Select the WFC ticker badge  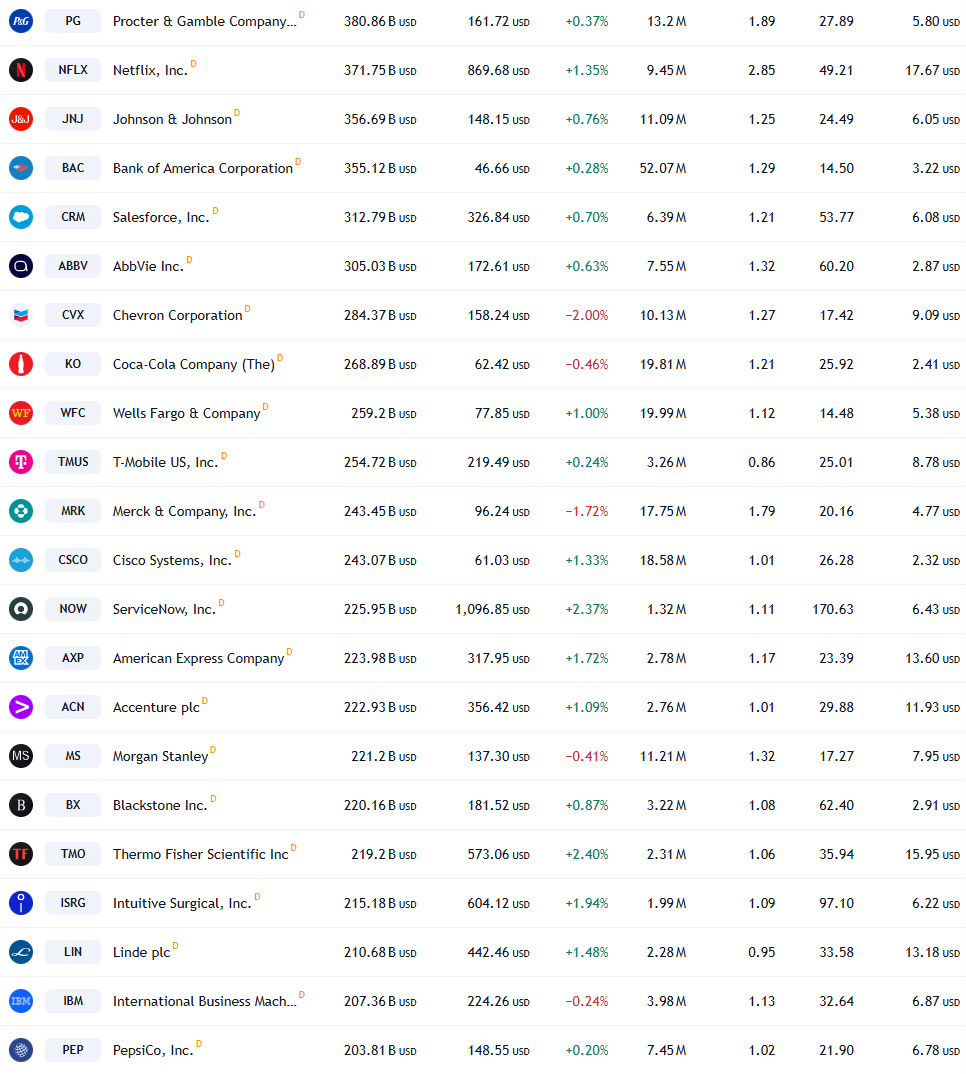[73, 413]
